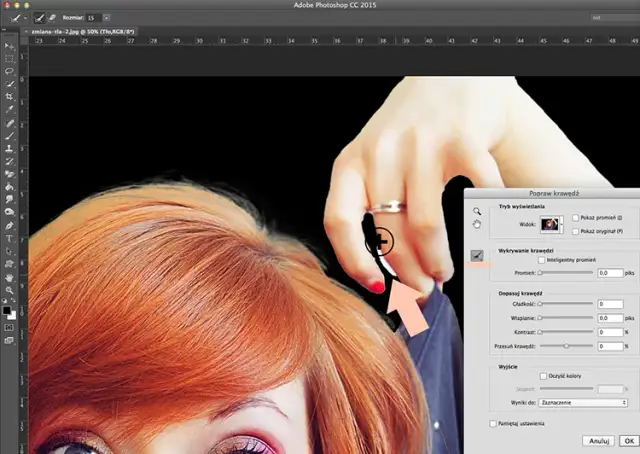Click the Rozmiar size input field
The width and height of the screenshot is (640, 454).
(x=93, y=18)
